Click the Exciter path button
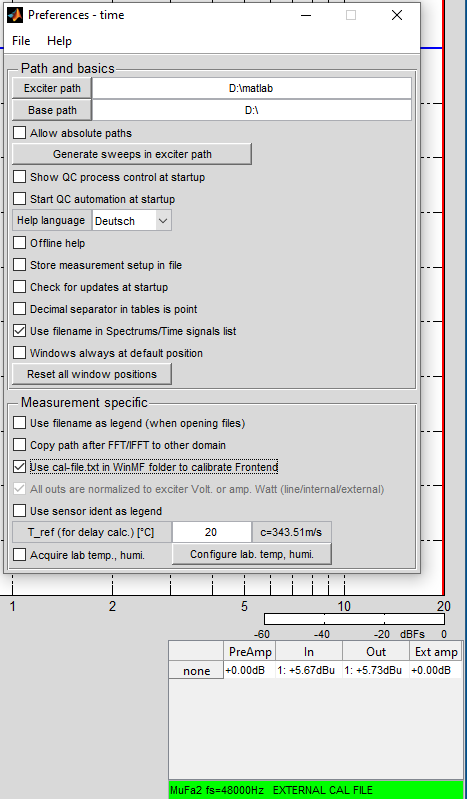Image resolution: width=467 pixels, height=799 pixels. click(52, 88)
